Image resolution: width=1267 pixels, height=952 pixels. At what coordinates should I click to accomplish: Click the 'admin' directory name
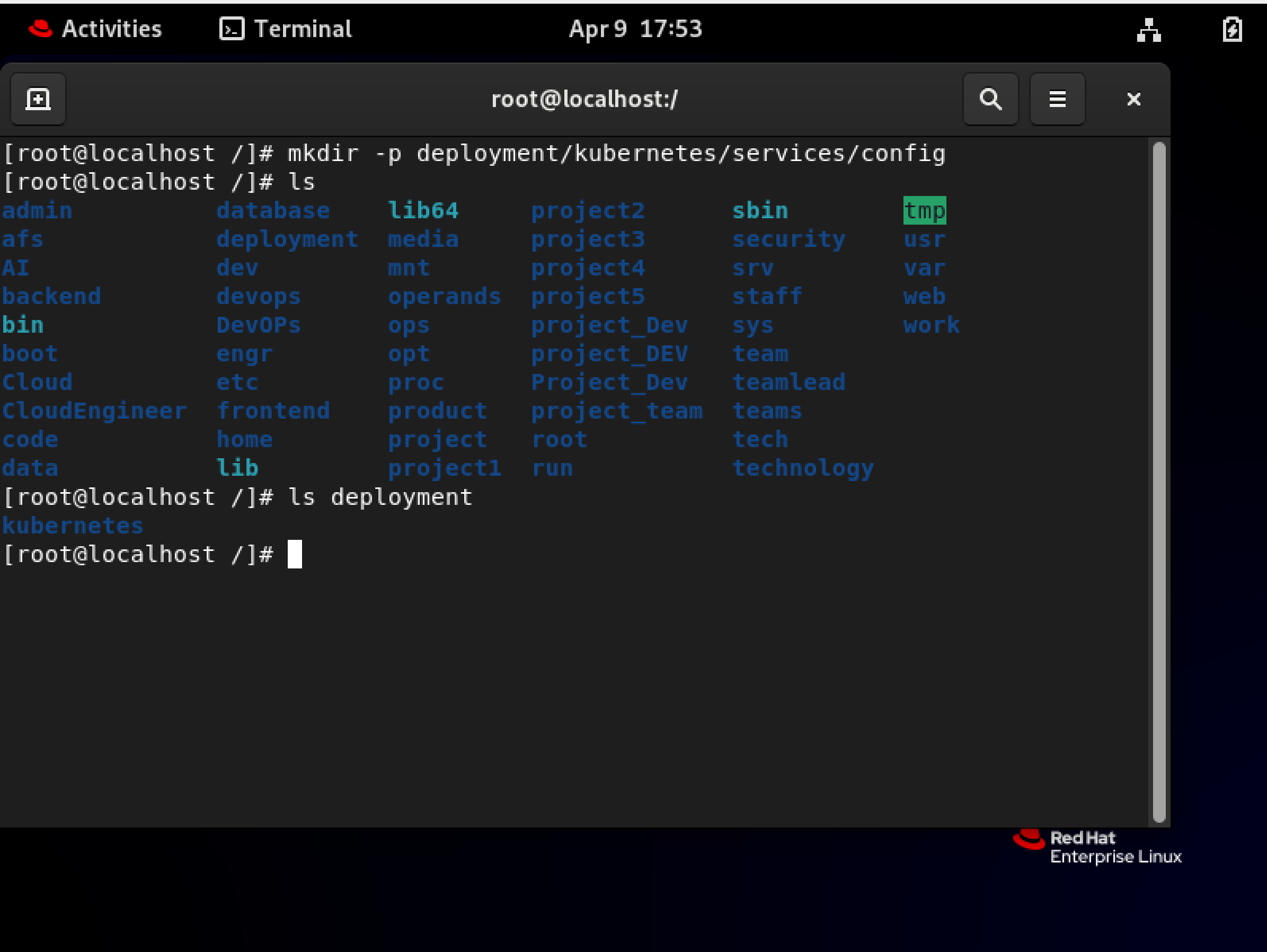coord(37,210)
